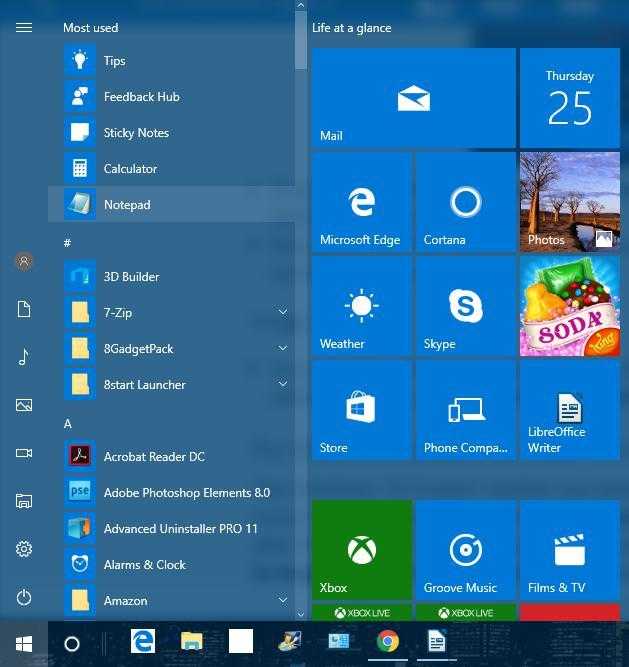
Task: Open Alarms & Clock
Action: point(171,564)
